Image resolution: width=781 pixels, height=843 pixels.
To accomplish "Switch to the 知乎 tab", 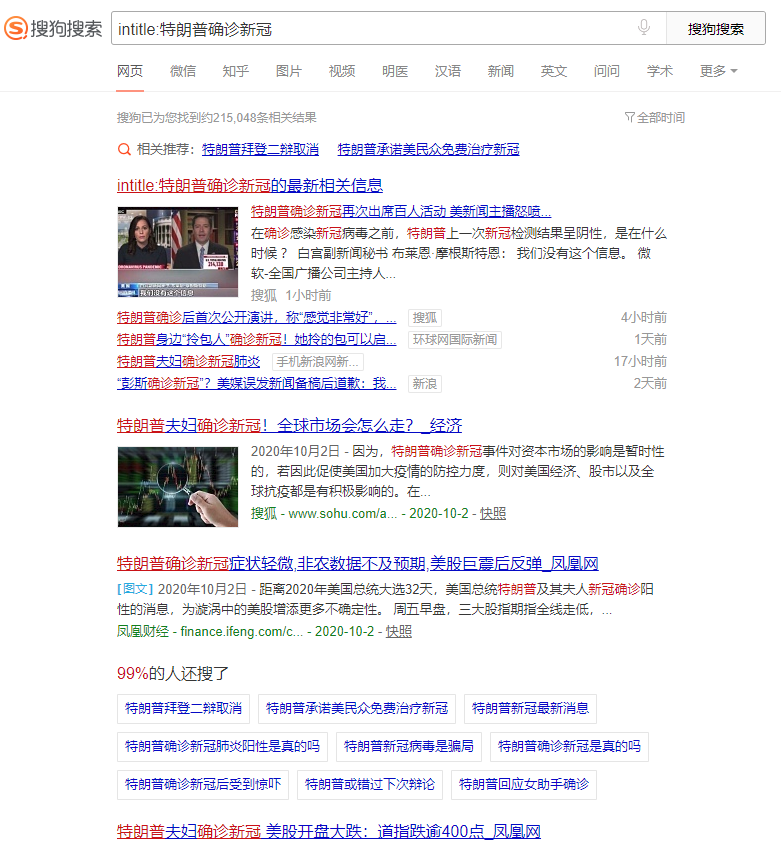I will click(x=235, y=71).
